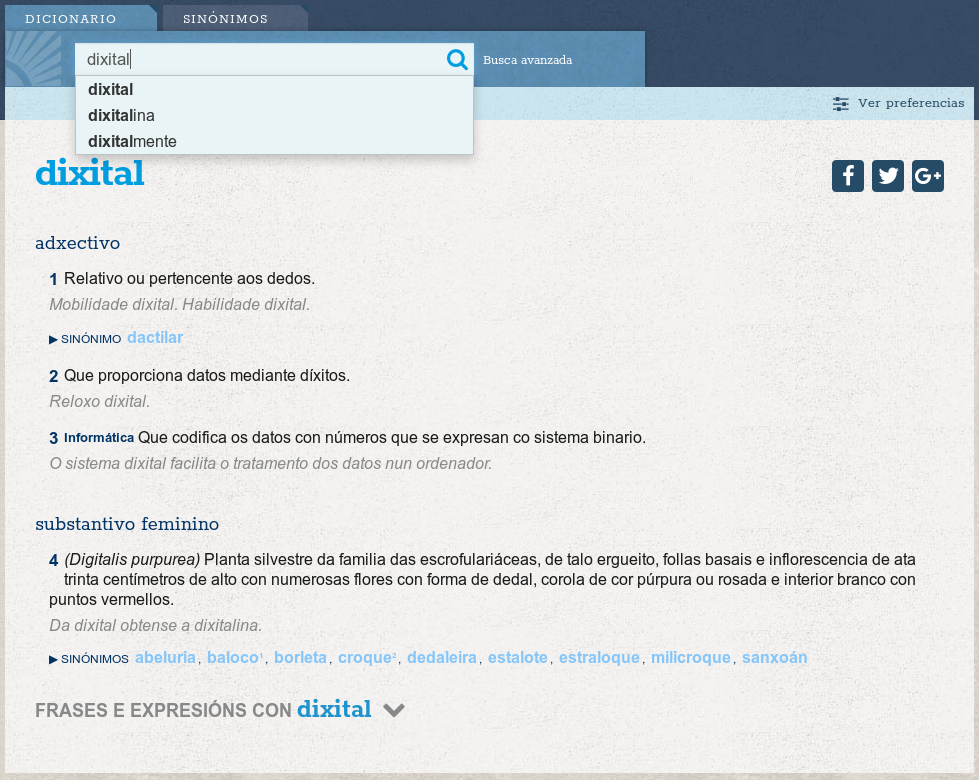
Task: Choose dixitalmente from the suggestion list
Action: pyautogui.click(x=132, y=141)
